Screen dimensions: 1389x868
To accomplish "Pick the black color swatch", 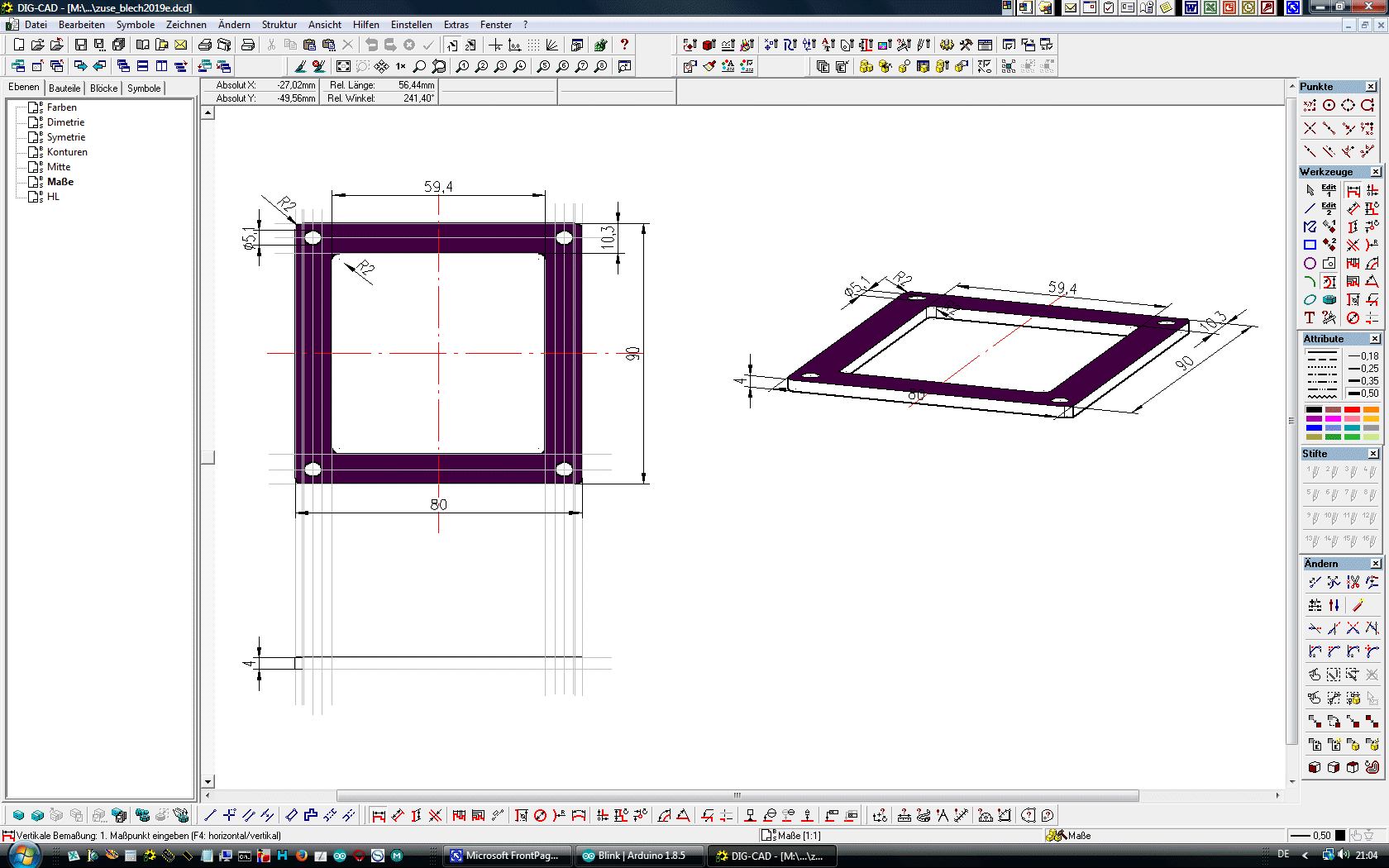I will (1314, 409).
